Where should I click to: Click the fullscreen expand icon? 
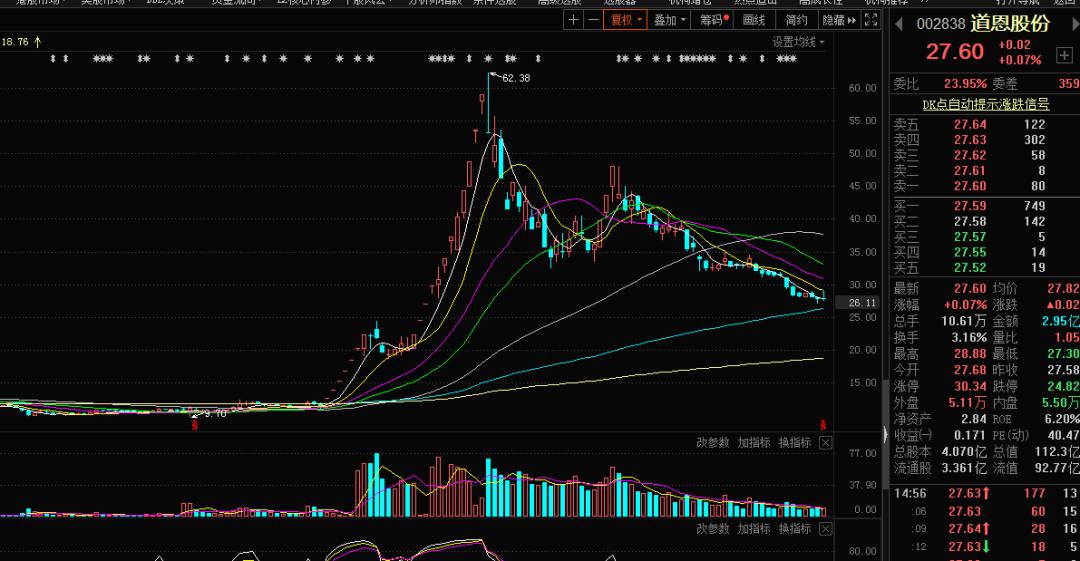click(871, 19)
